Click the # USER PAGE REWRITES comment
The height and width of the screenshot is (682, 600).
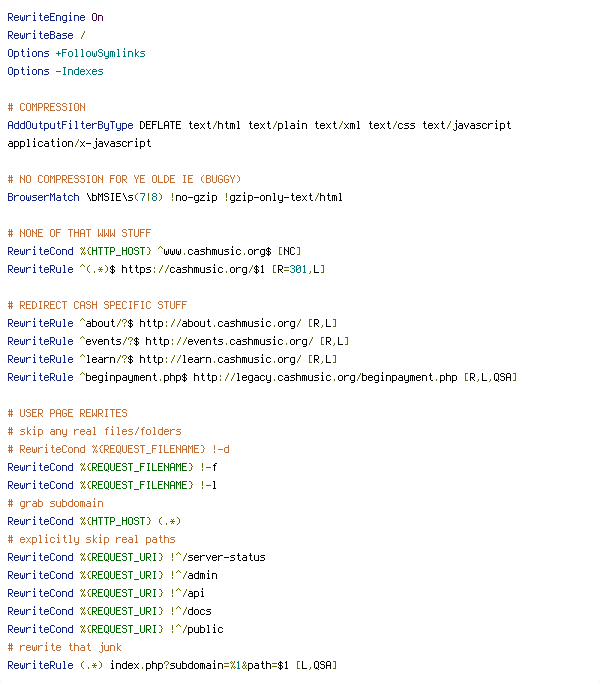pos(67,413)
